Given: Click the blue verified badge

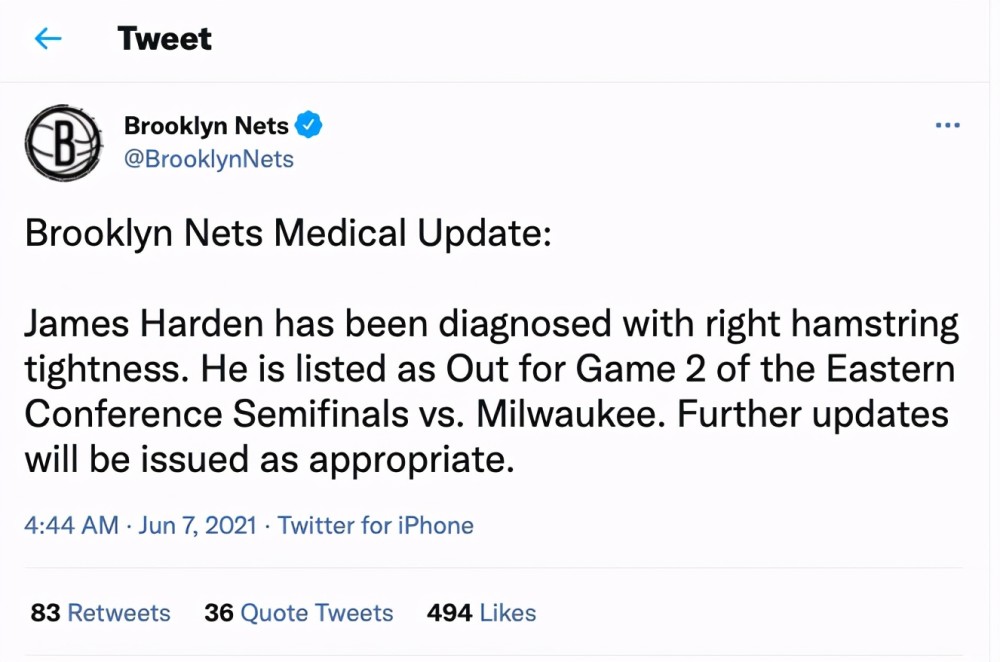Looking at the screenshot, I should pyautogui.click(x=309, y=125).
